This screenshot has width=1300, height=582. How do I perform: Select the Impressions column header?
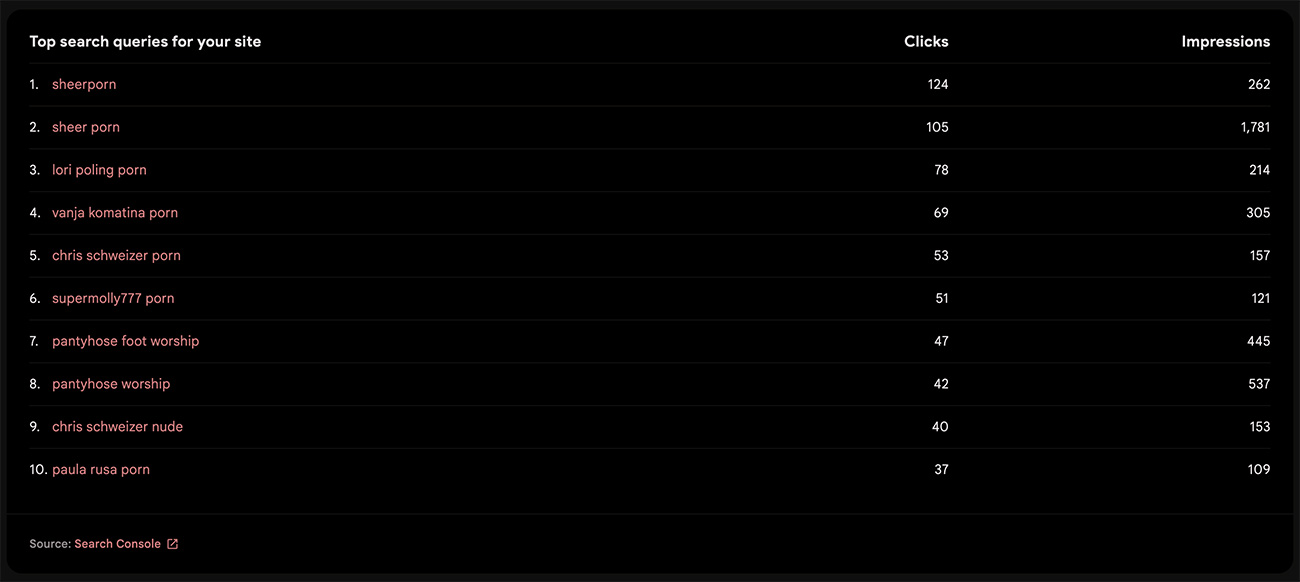(1225, 42)
